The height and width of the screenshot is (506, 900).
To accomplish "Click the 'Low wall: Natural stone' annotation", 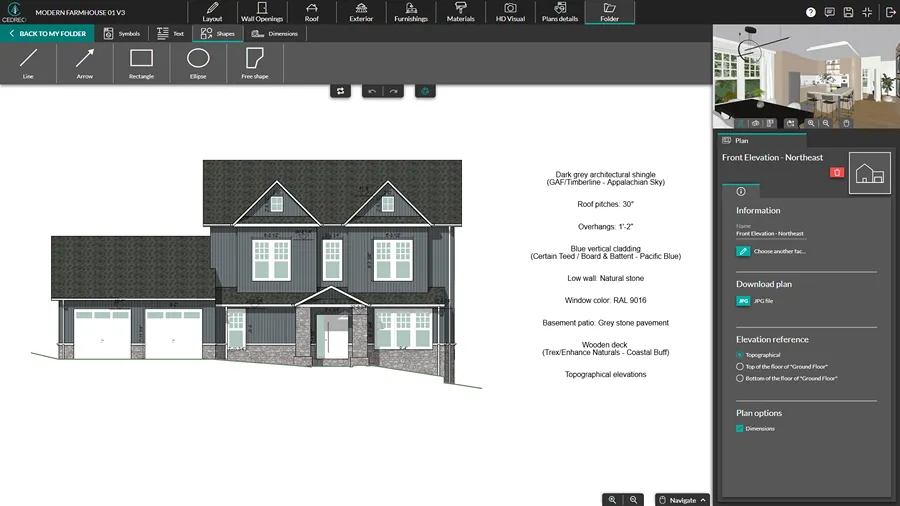I will click(605, 278).
